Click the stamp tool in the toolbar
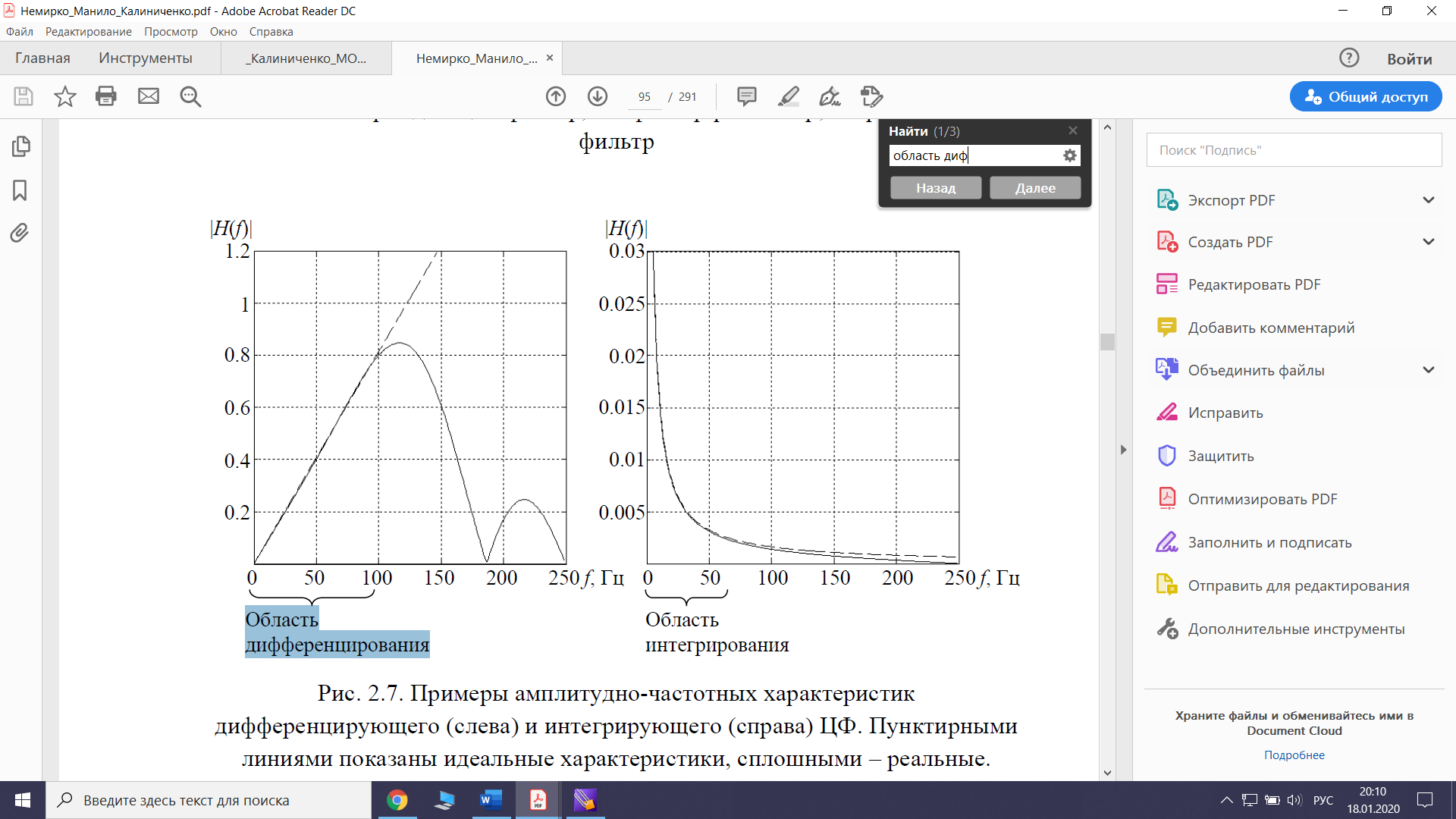1456x819 pixels. pos(872,96)
